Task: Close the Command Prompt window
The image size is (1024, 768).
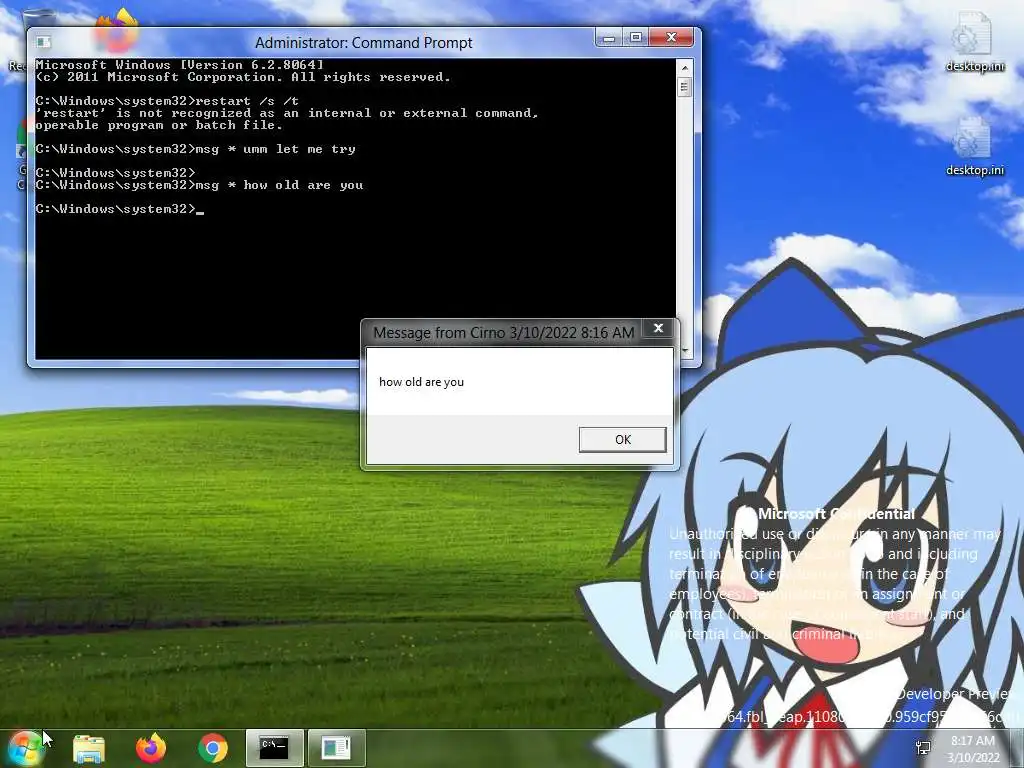Action: (x=671, y=38)
